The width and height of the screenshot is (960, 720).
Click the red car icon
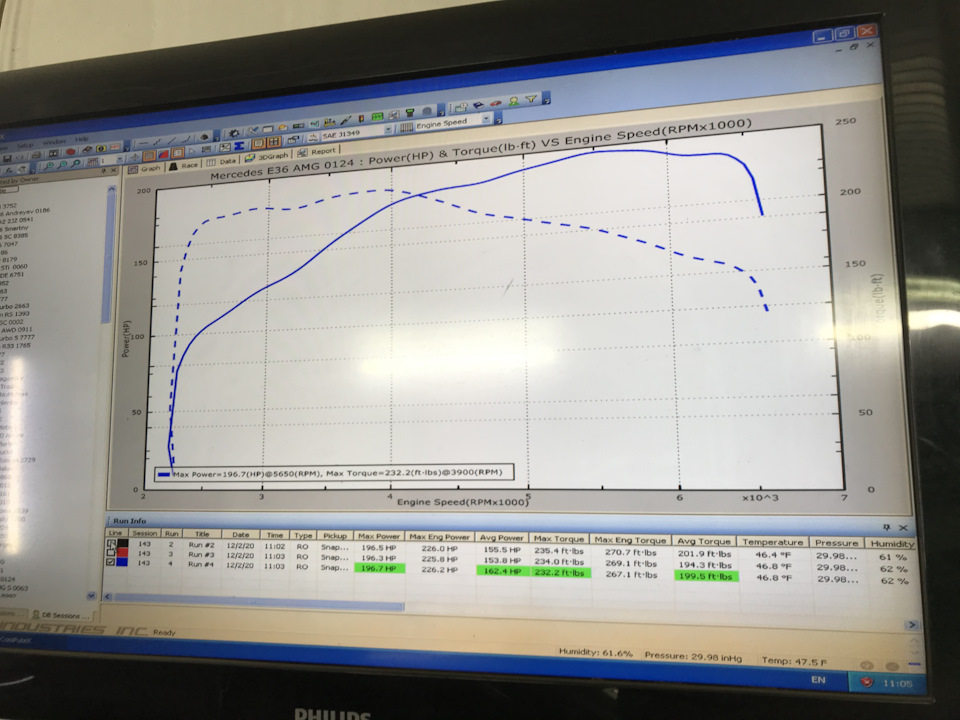[495, 103]
